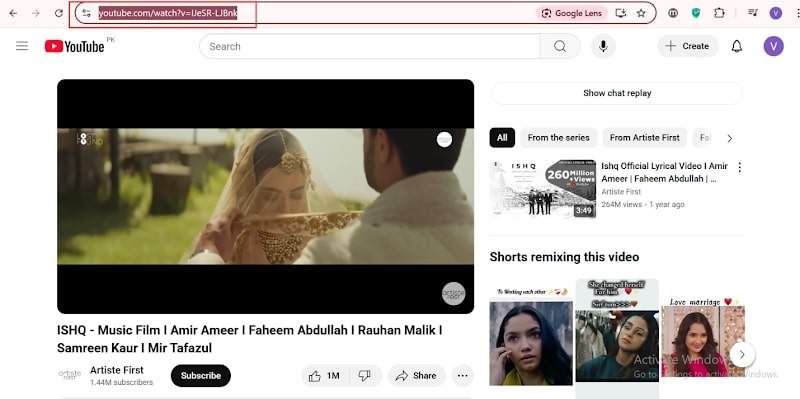Subscribe to Artiste First channel
This screenshot has width=800, height=399.
(x=201, y=376)
